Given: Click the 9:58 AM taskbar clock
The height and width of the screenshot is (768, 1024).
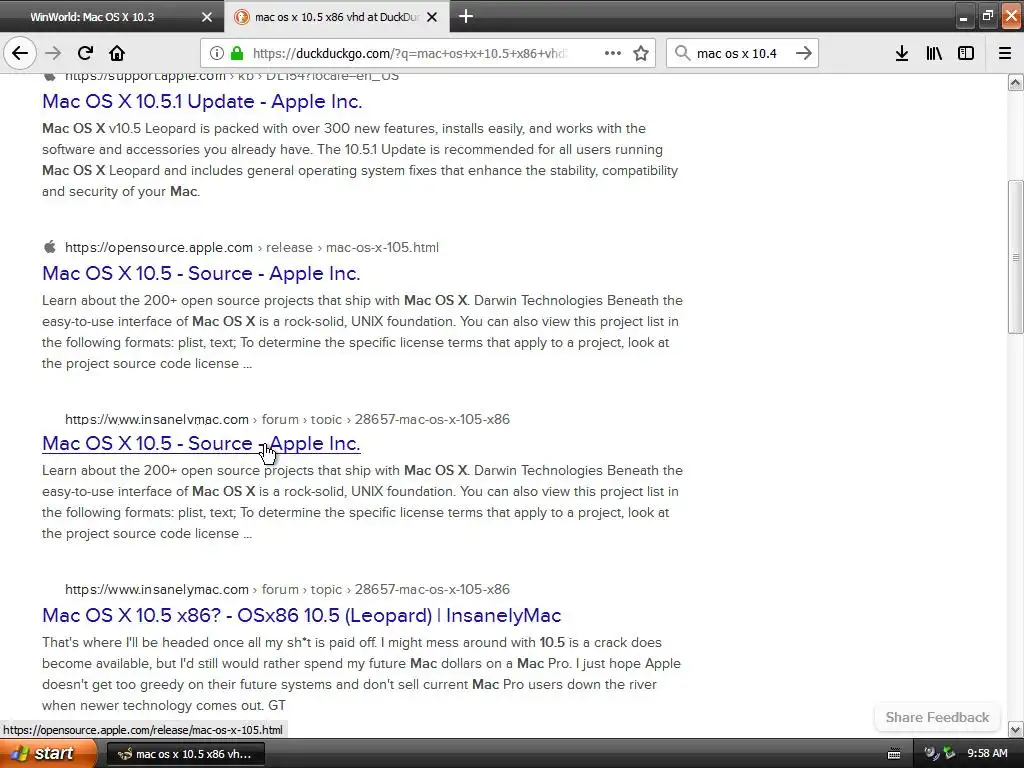Looking at the screenshot, I should coord(987,753).
